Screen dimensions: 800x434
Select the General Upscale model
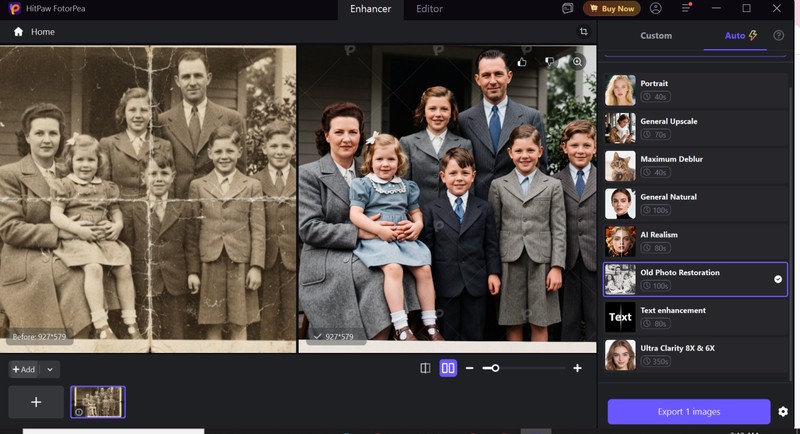tap(695, 127)
